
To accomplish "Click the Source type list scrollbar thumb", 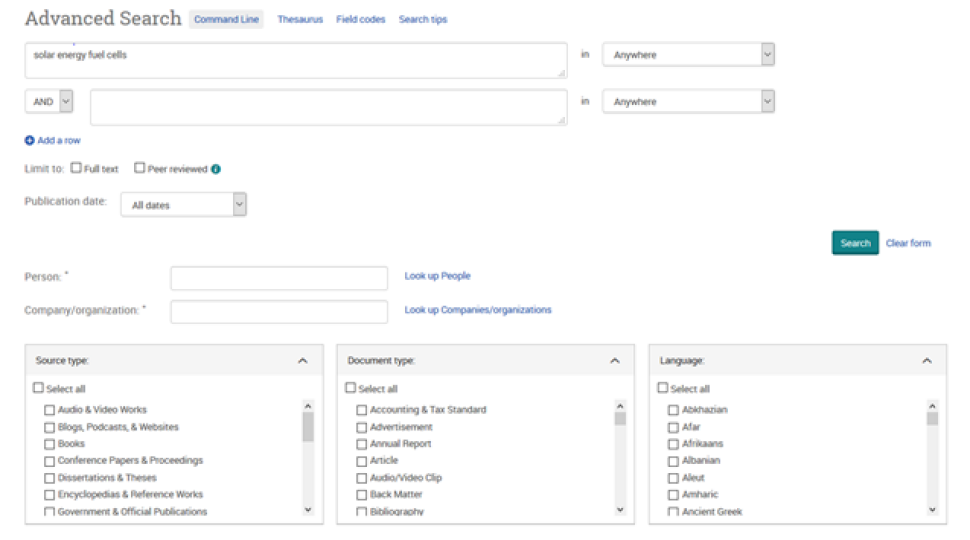I will (x=308, y=427).
